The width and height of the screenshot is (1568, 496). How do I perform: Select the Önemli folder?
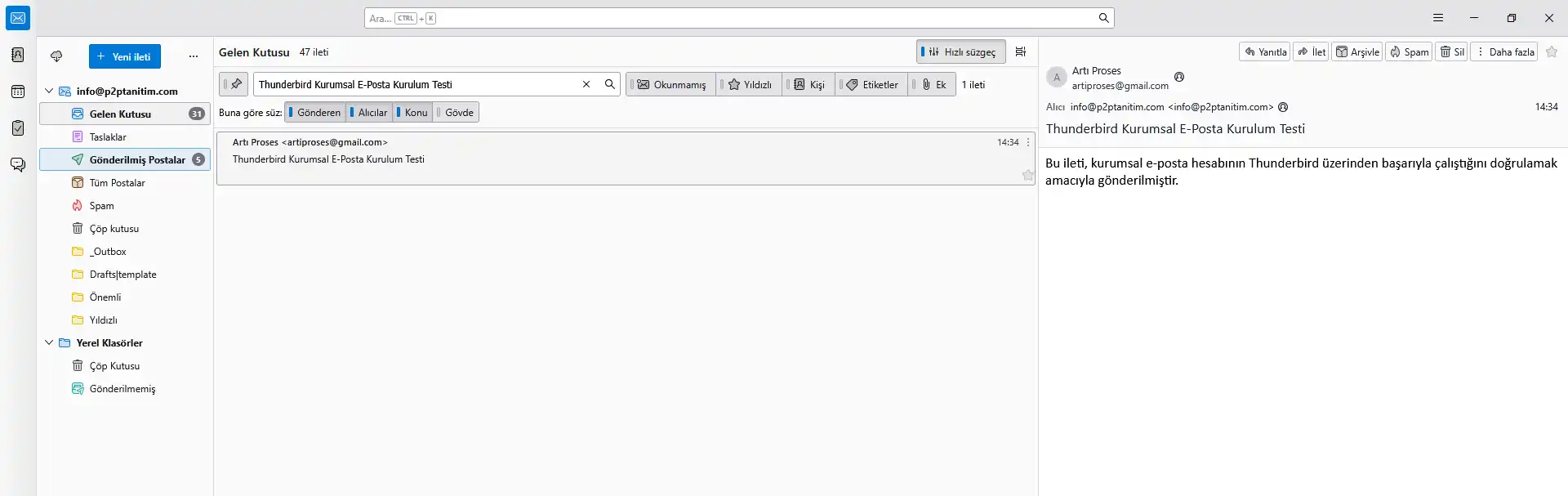(125, 297)
